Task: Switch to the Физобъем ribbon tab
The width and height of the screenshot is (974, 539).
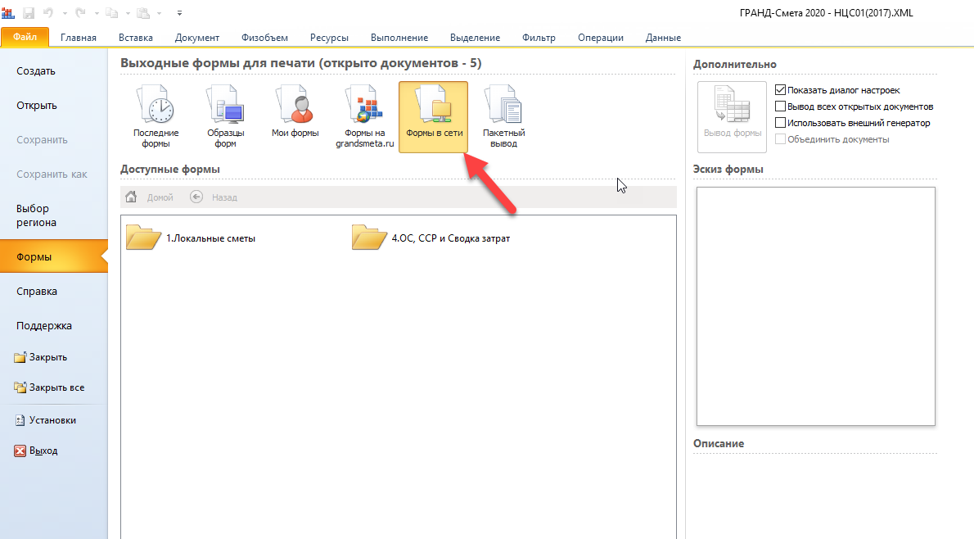Action: [x=265, y=37]
